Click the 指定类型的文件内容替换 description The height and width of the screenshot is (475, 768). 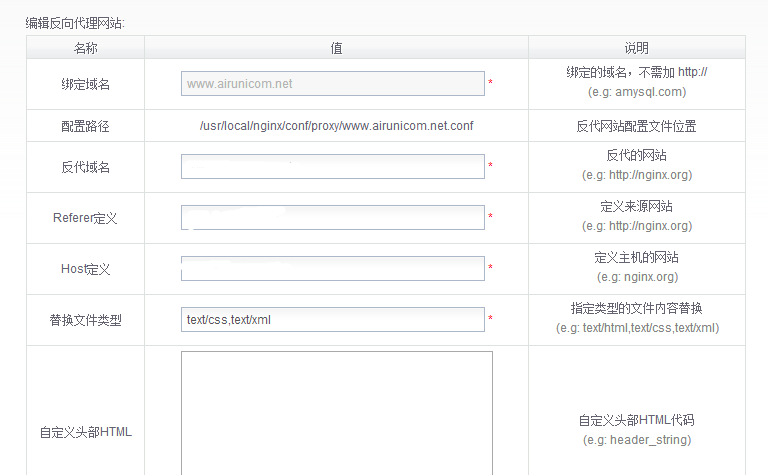636,308
